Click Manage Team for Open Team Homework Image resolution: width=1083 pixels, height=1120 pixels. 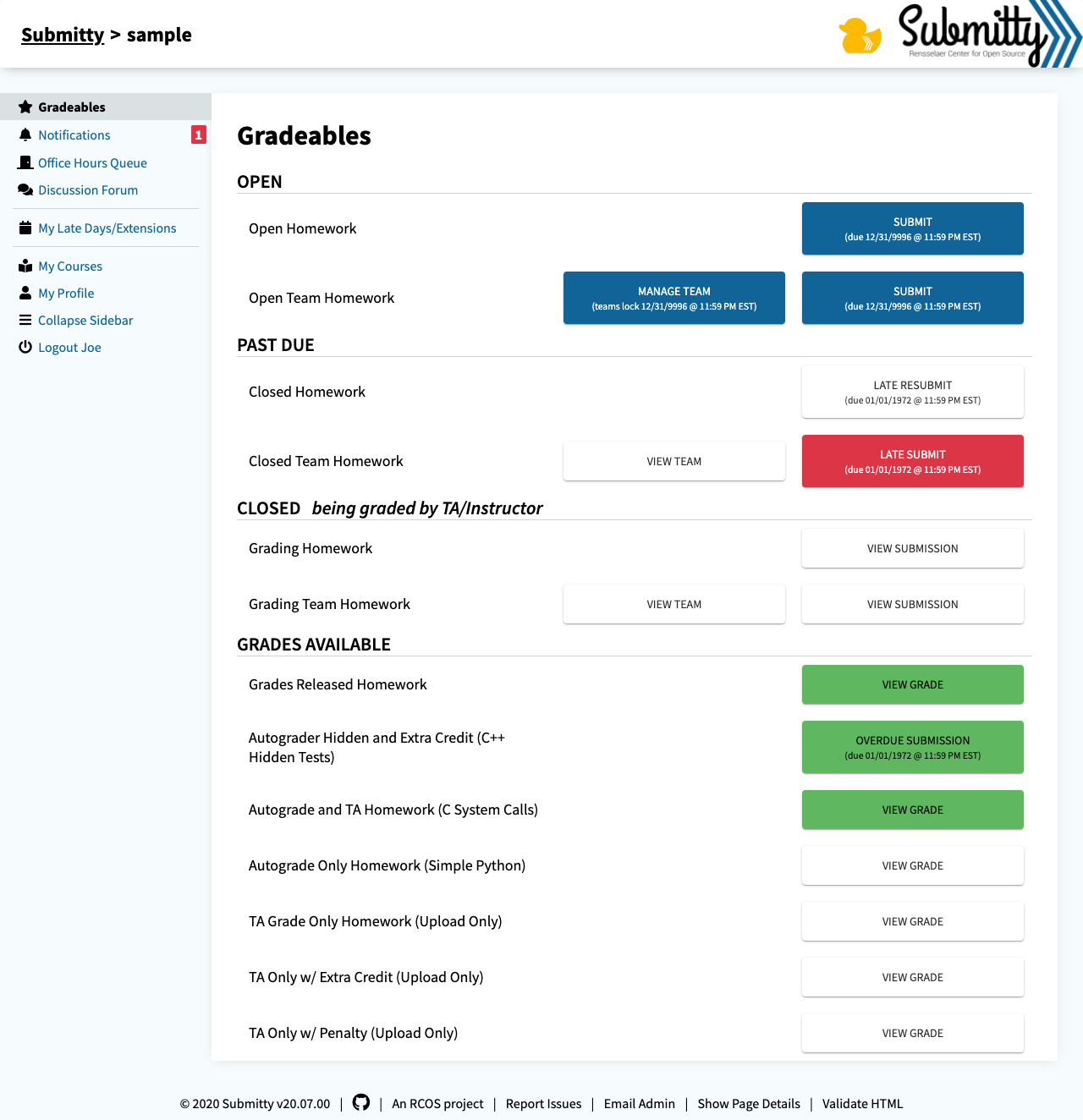(x=674, y=298)
